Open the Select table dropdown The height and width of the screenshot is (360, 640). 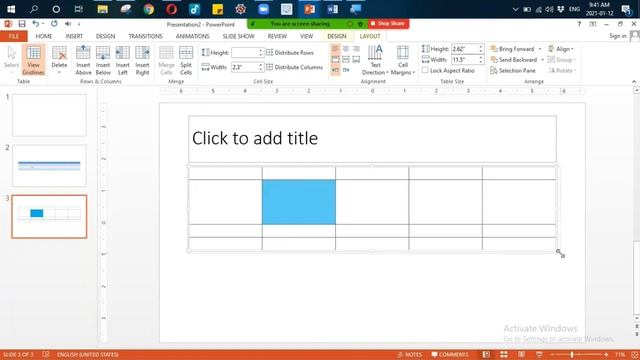pos(11,60)
